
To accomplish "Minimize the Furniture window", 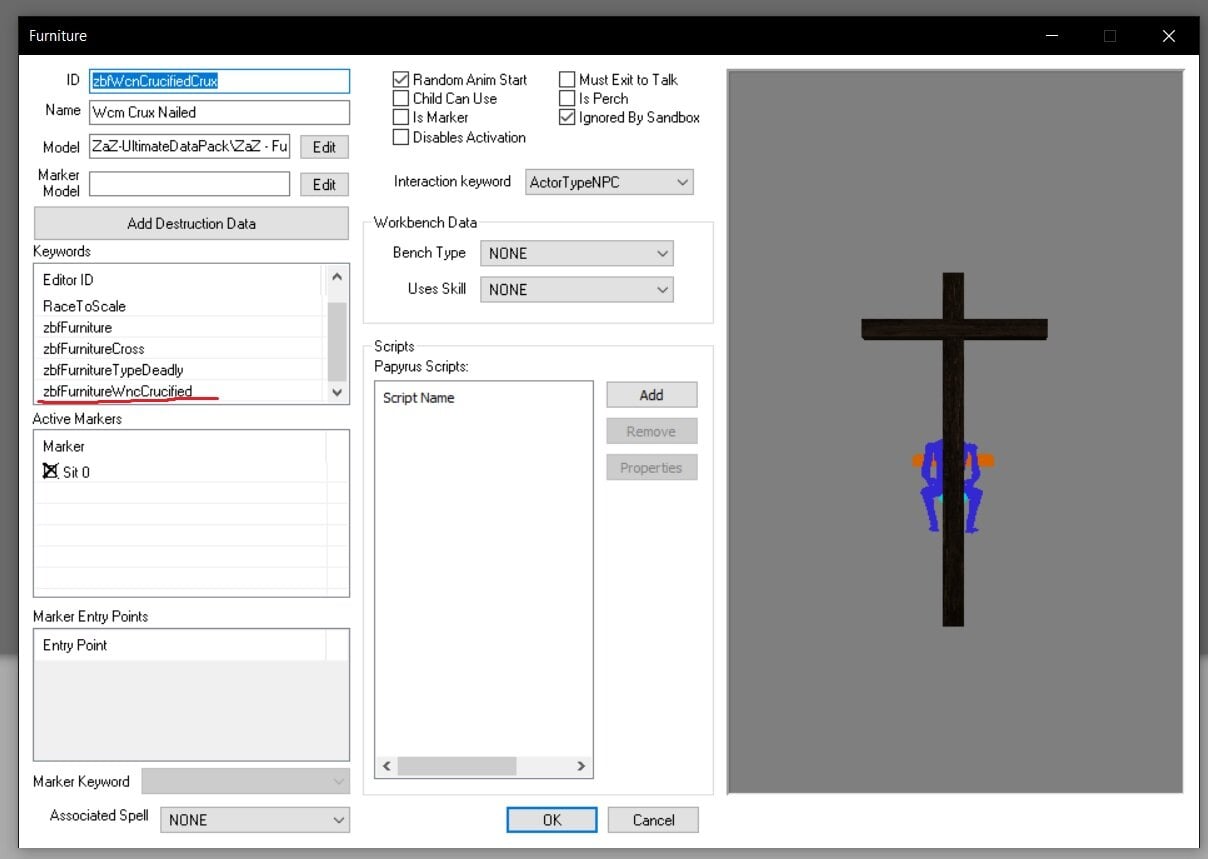I will 1052,36.
